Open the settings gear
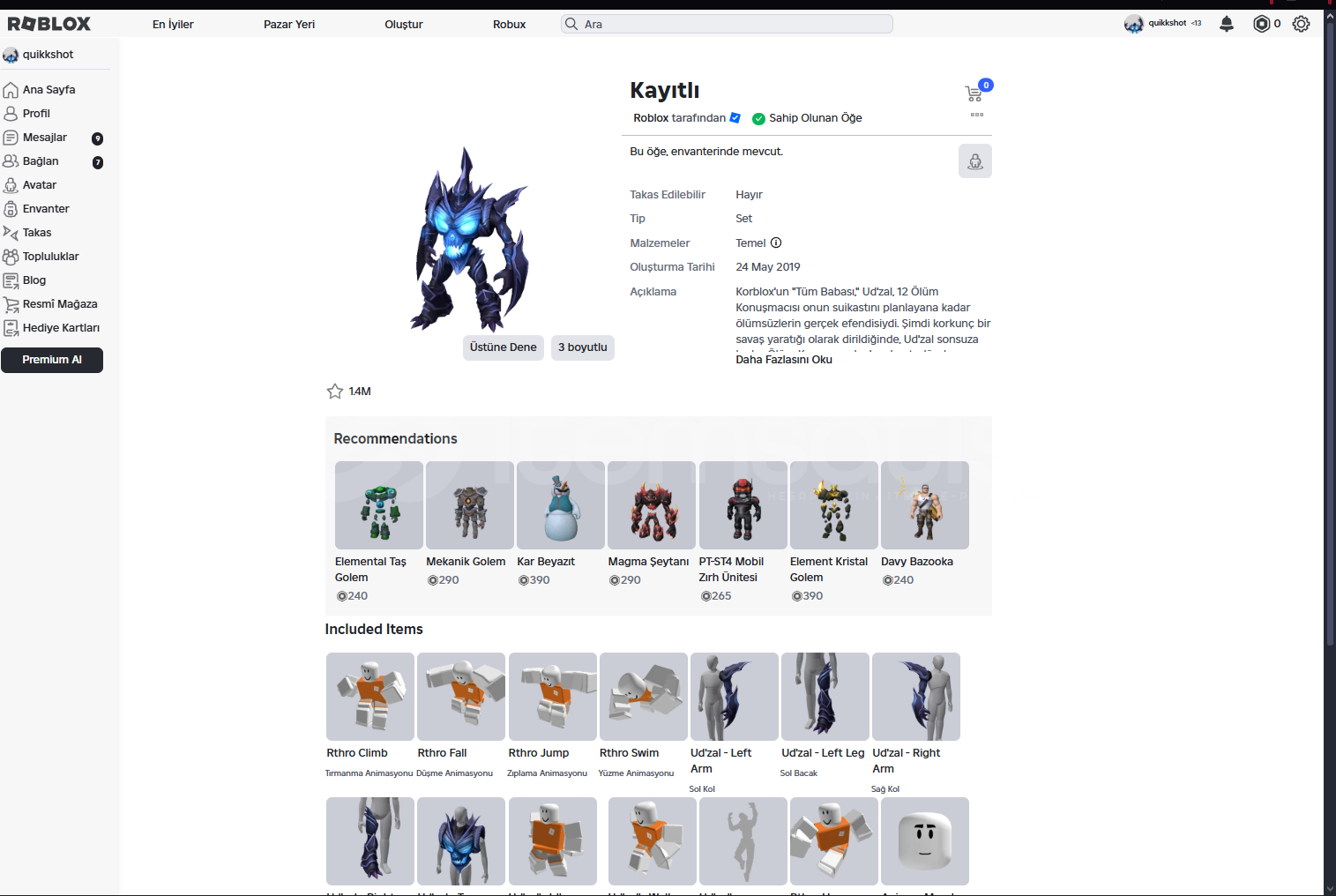 point(1301,24)
